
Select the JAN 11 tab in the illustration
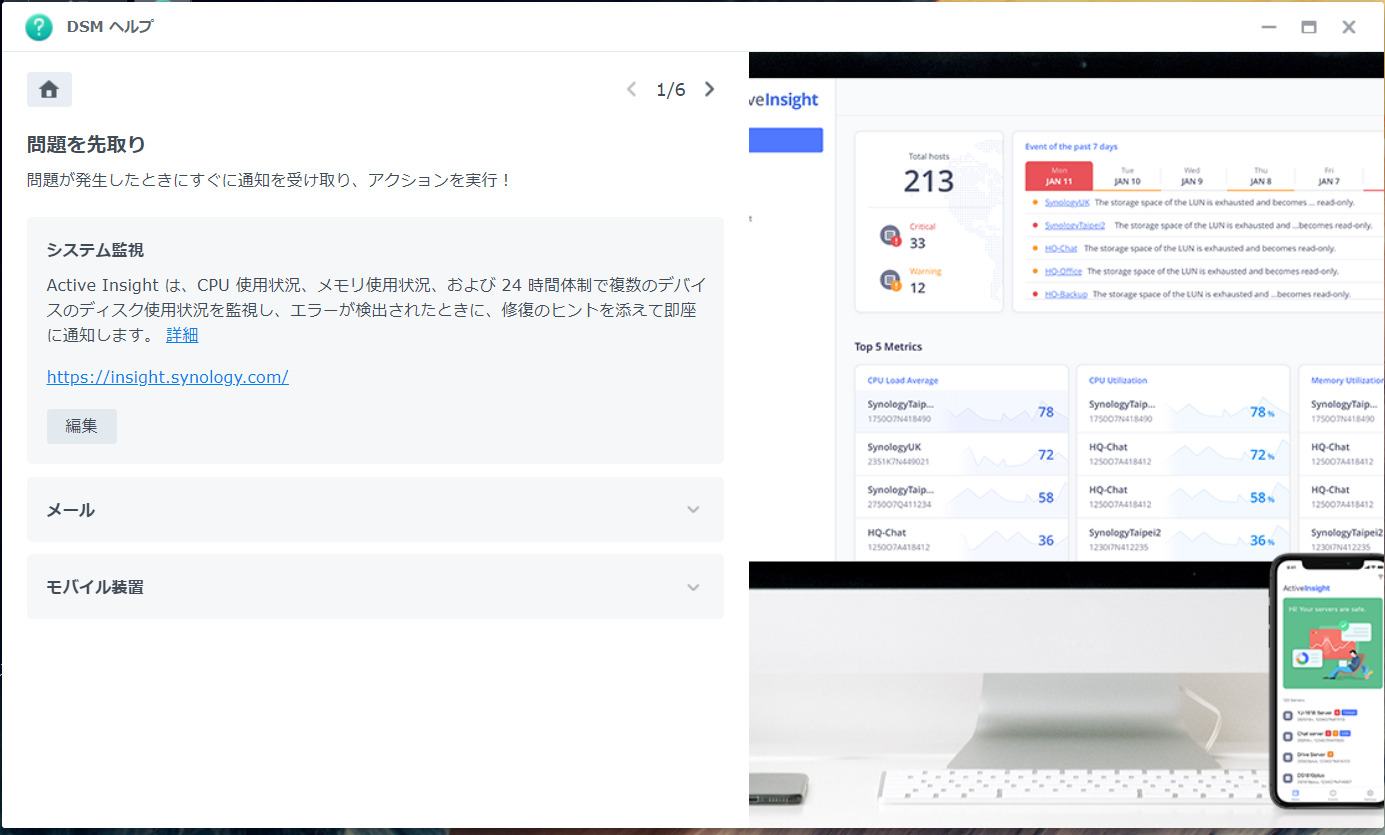tap(1059, 176)
